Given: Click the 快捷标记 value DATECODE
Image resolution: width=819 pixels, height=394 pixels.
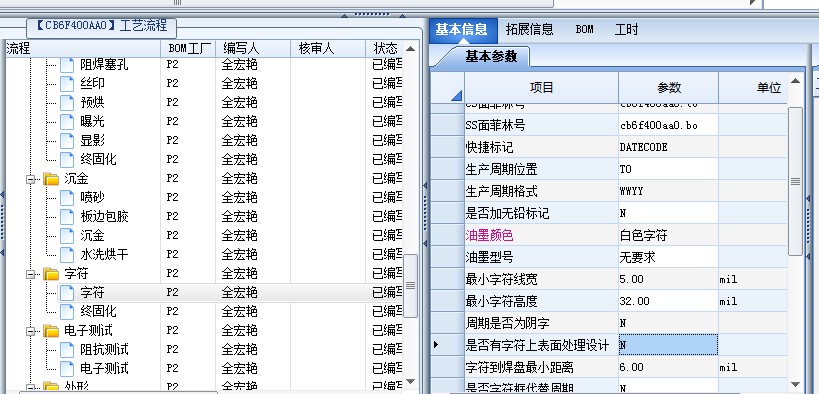Looking at the screenshot, I should point(668,147).
